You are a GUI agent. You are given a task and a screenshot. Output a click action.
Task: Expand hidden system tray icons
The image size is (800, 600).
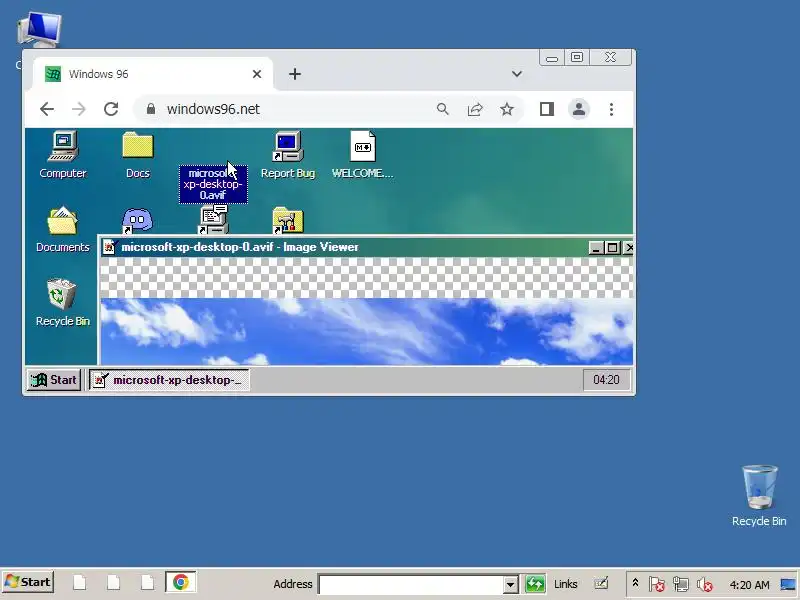[x=635, y=583]
